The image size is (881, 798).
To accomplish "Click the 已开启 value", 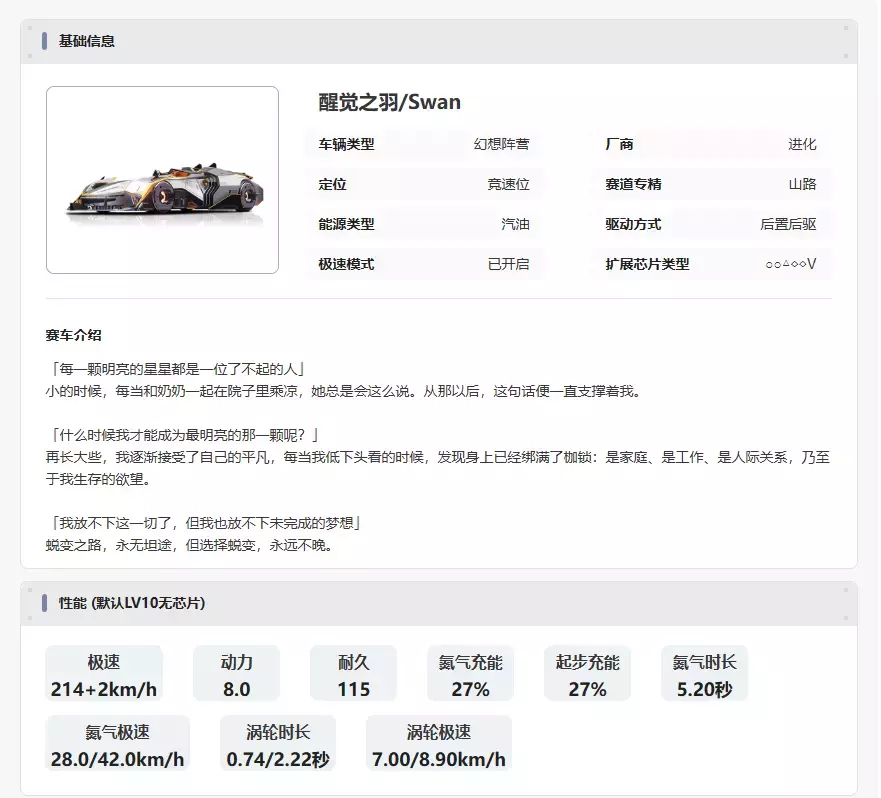I will 508,264.
